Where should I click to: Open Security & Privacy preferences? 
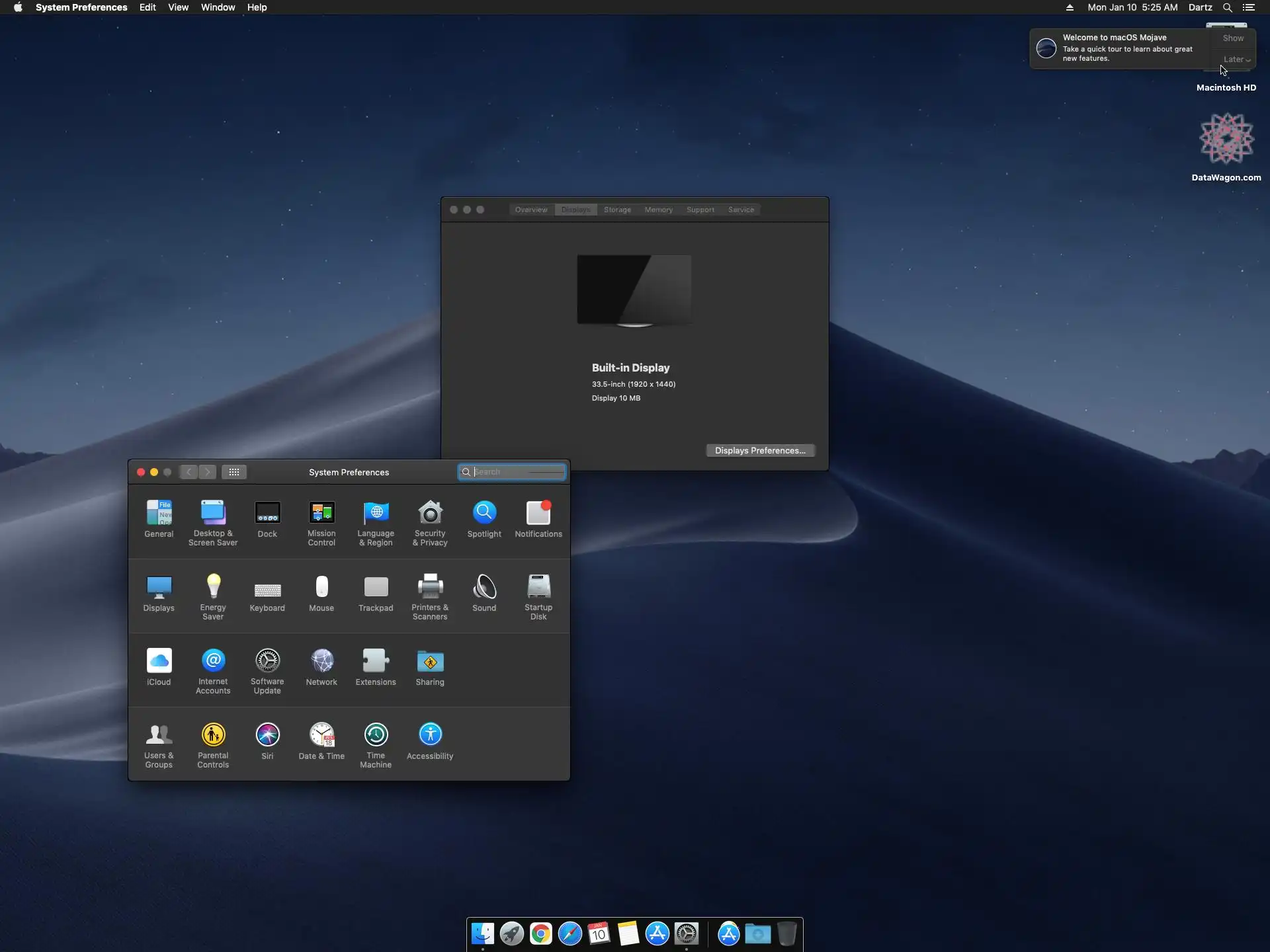[430, 514]
